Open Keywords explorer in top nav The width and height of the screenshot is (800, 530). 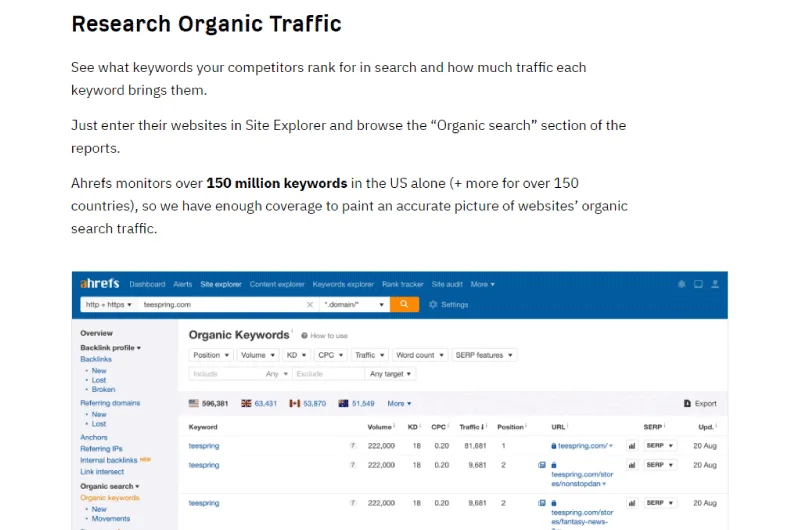[343, 284]
